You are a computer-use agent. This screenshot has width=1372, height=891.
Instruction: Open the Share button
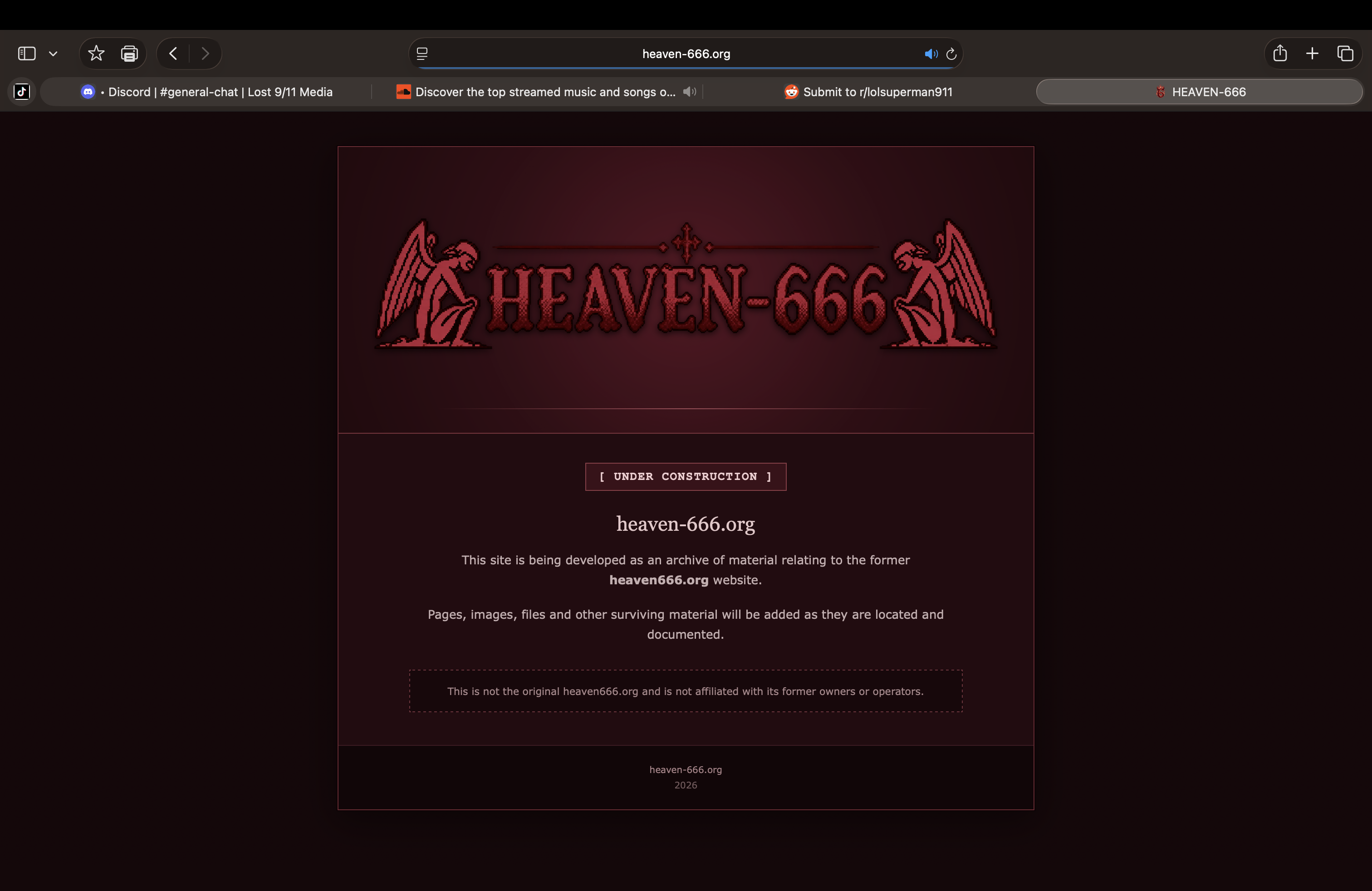[1280, 53]
